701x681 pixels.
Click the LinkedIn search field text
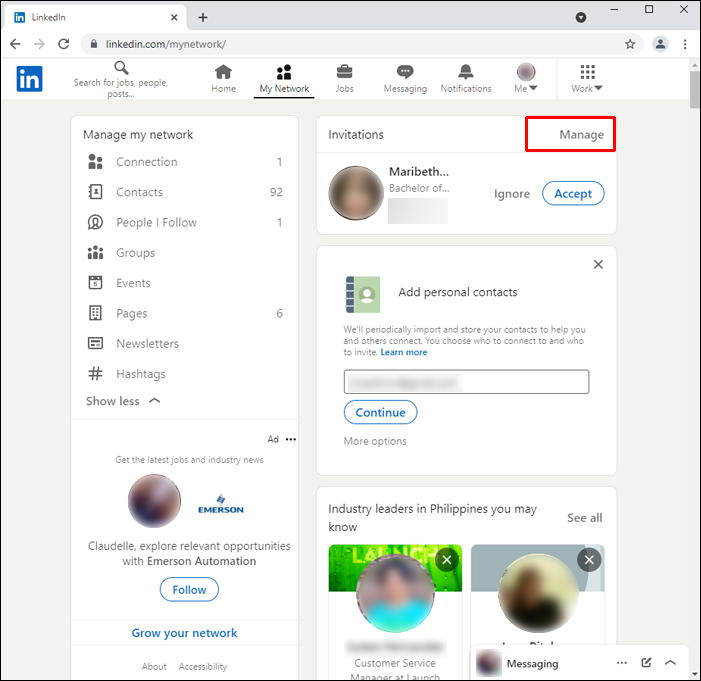(121, 88)
